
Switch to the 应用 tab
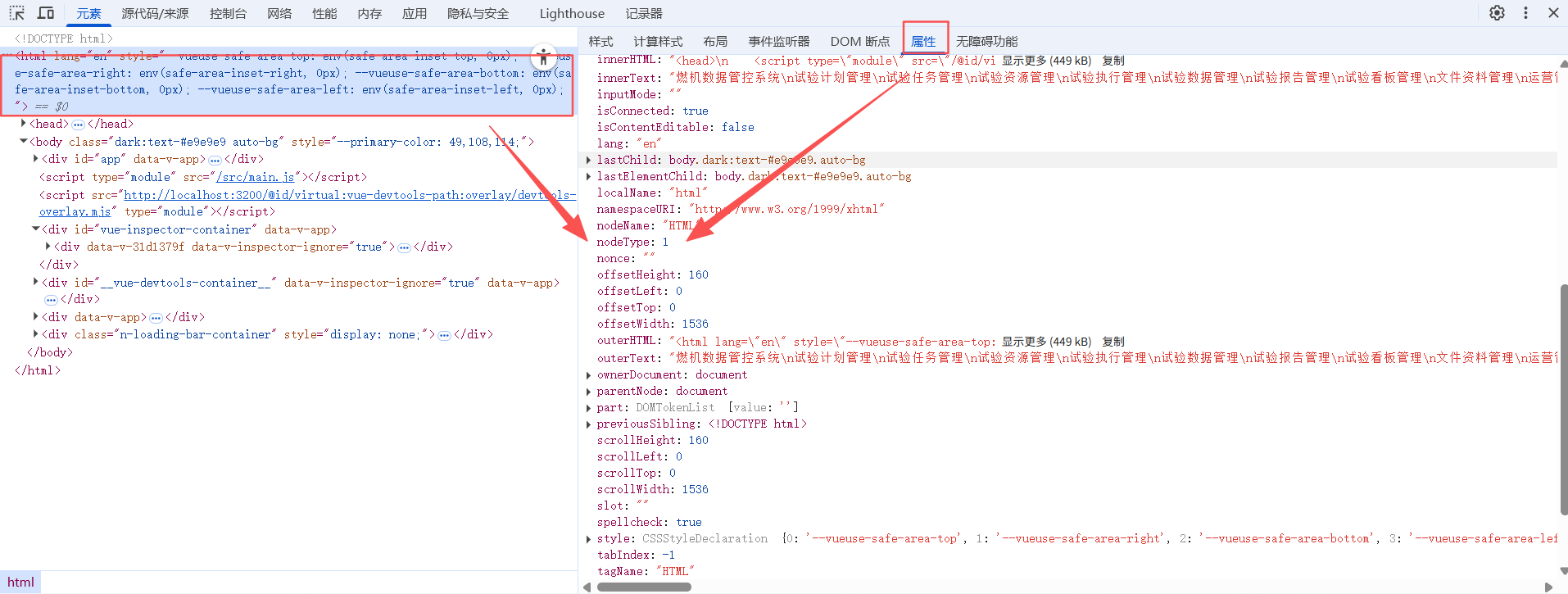(x=415, y=14)
